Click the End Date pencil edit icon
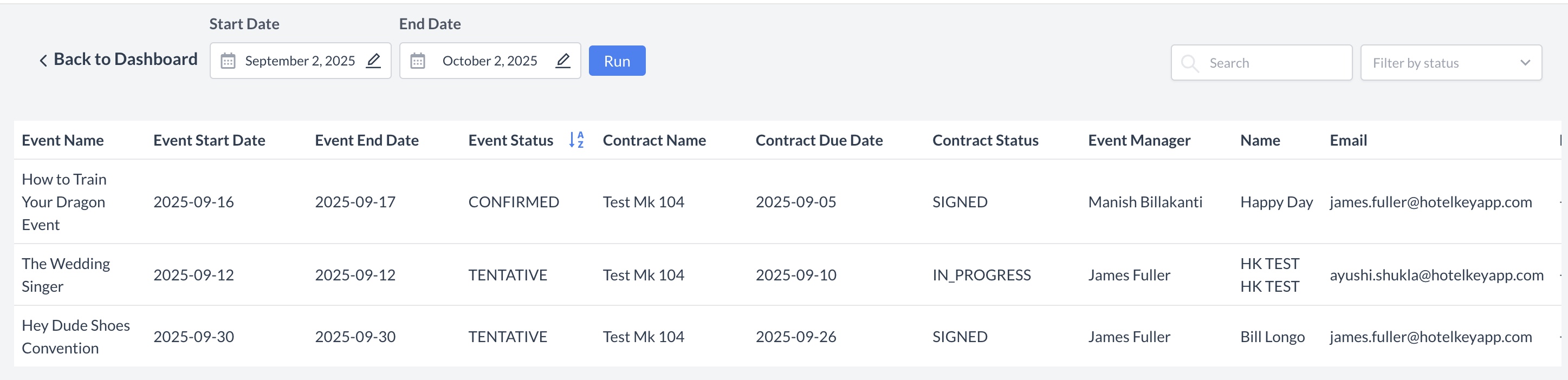 point(563,60)
